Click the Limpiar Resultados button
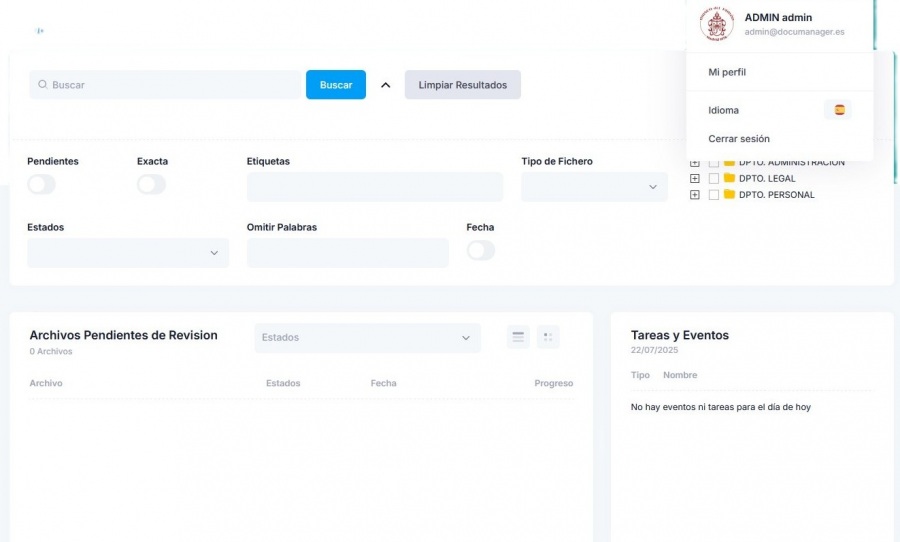This screenshot has height=542, width=900. click(462, 85)
